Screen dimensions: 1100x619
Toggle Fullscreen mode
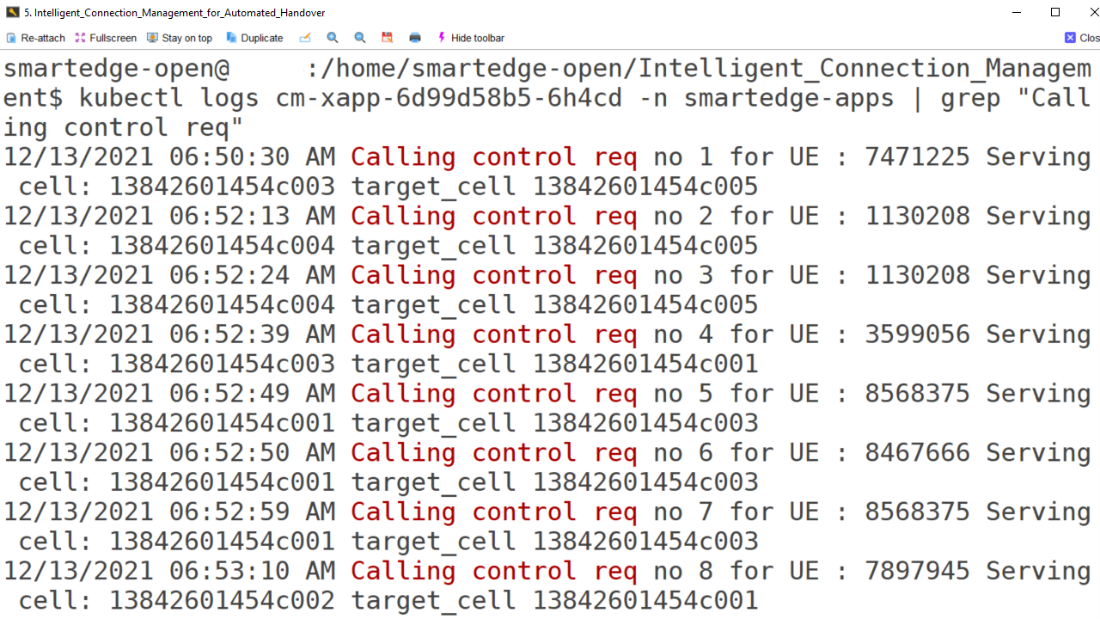tap(106, 38)
